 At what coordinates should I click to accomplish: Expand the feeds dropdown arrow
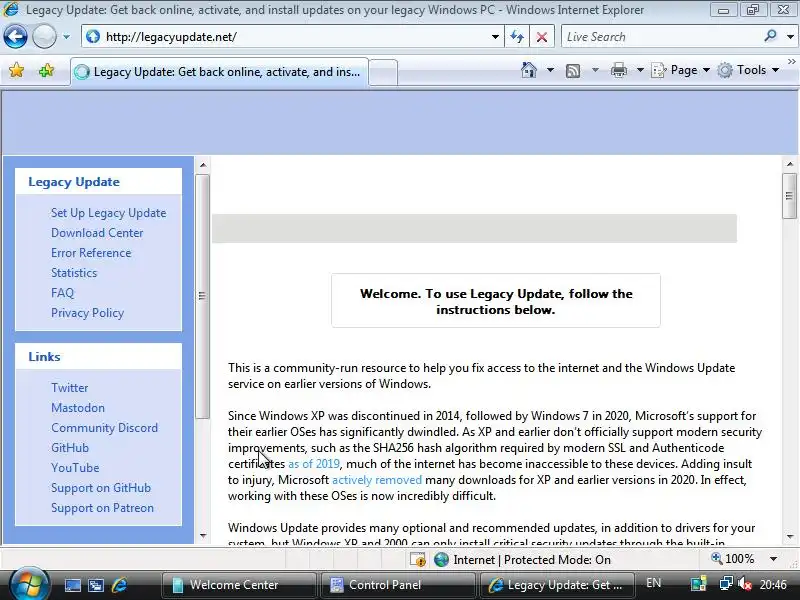click(x=595, y=70)
